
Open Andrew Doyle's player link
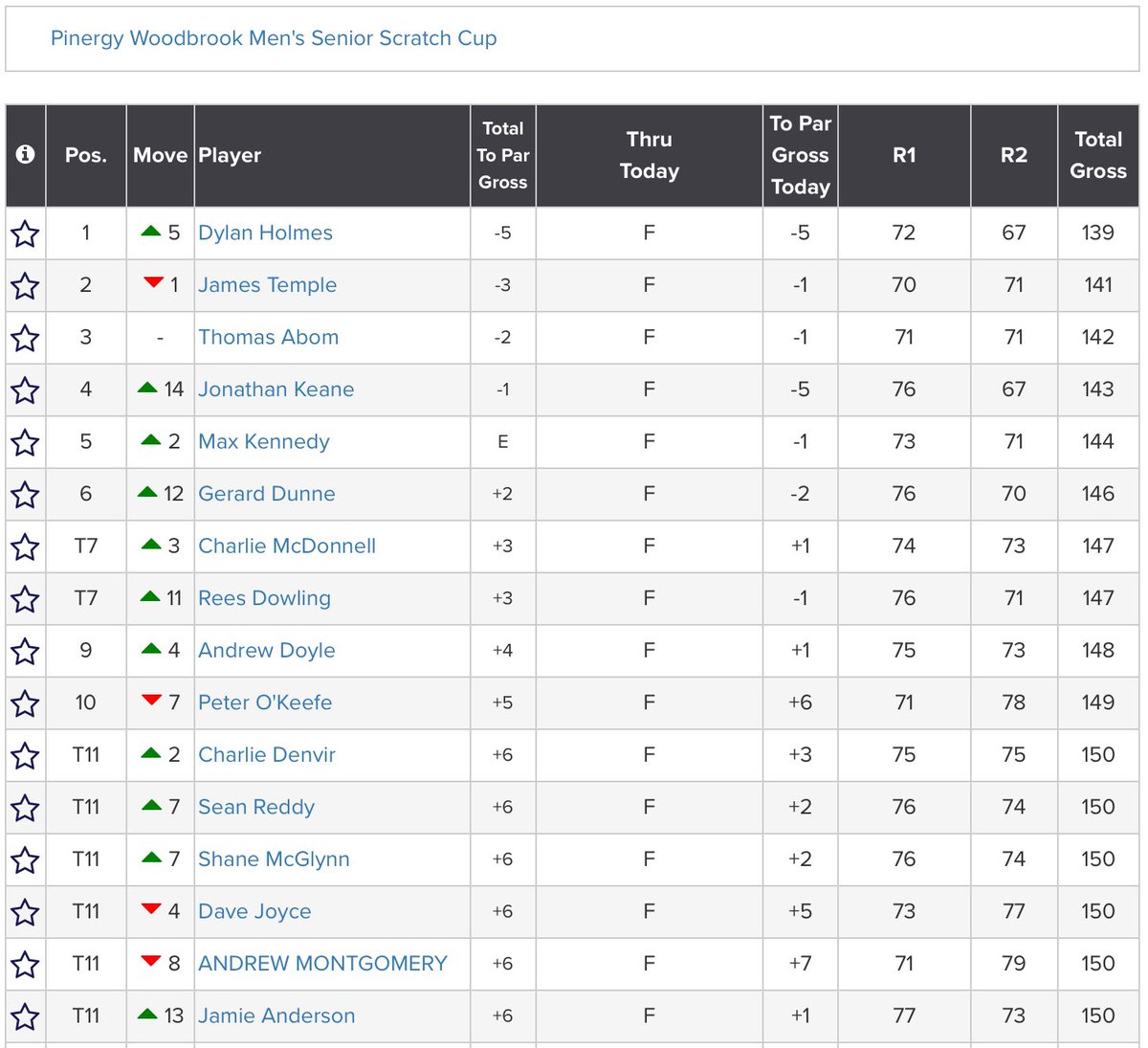tap(266, 650)
